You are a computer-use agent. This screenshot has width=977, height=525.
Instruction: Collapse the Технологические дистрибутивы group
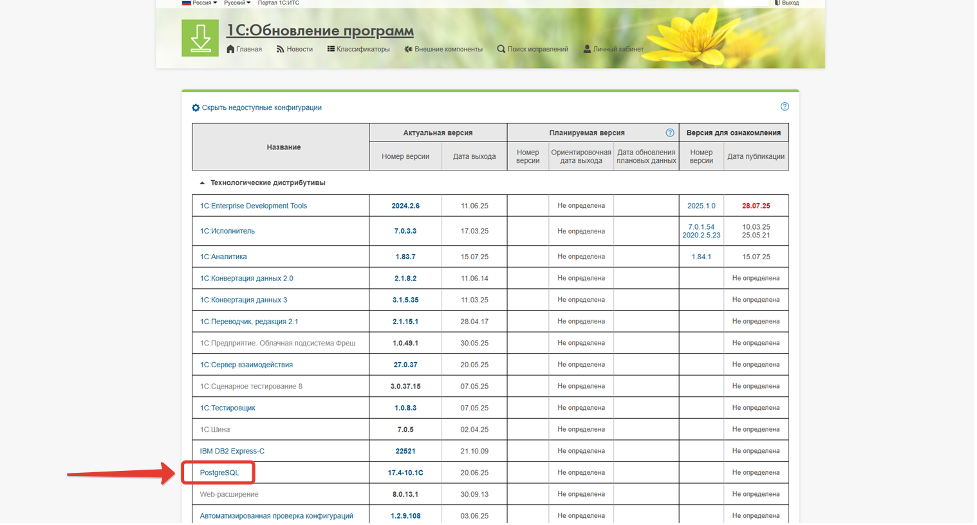coord(203,183)
